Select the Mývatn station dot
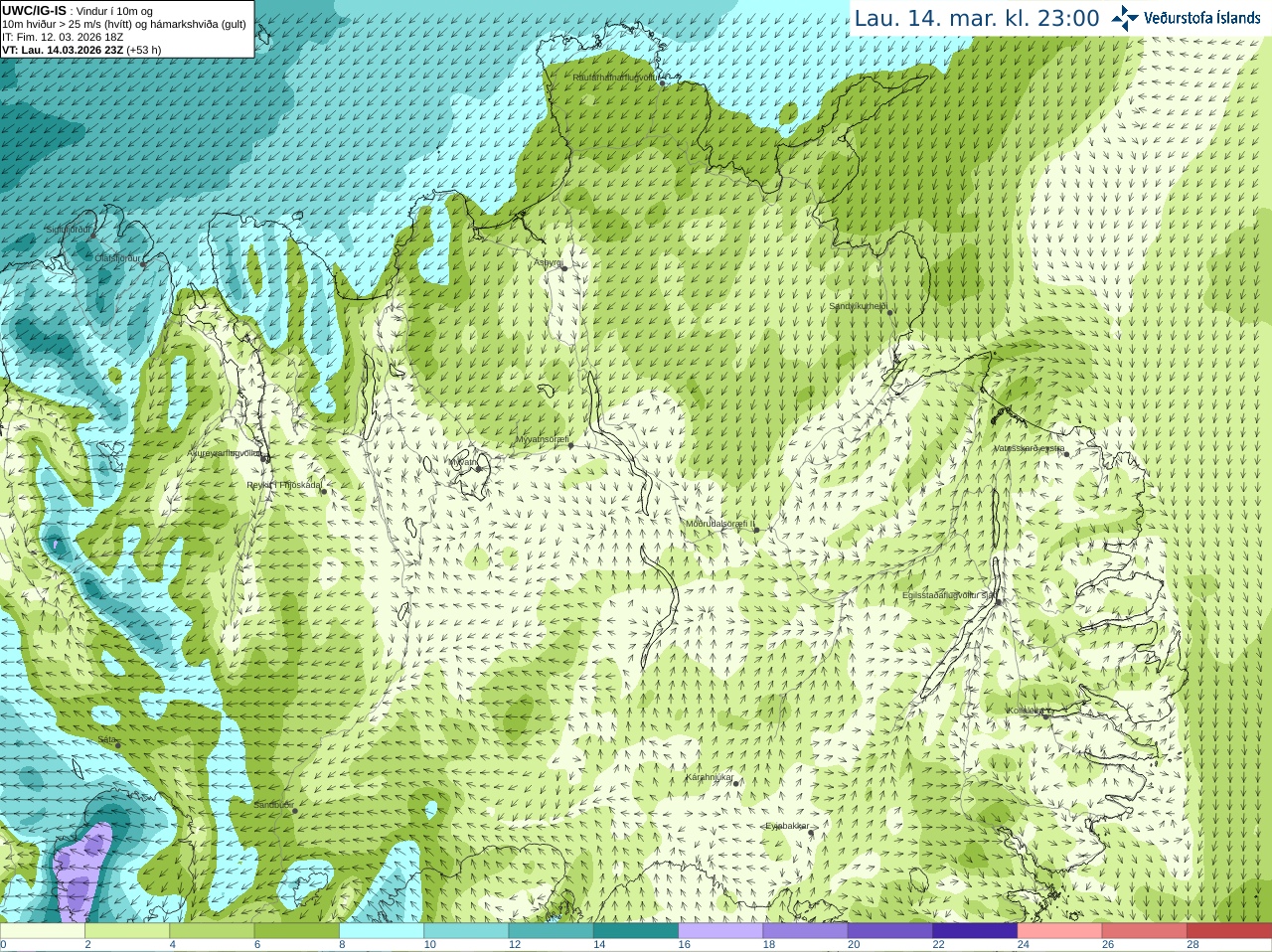 coord(478,468)
